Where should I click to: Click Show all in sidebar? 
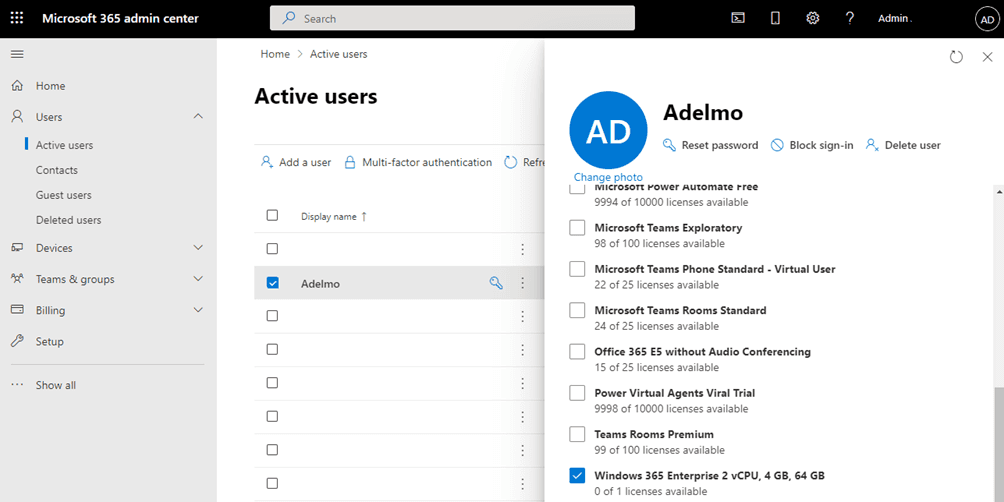(56, 385)
